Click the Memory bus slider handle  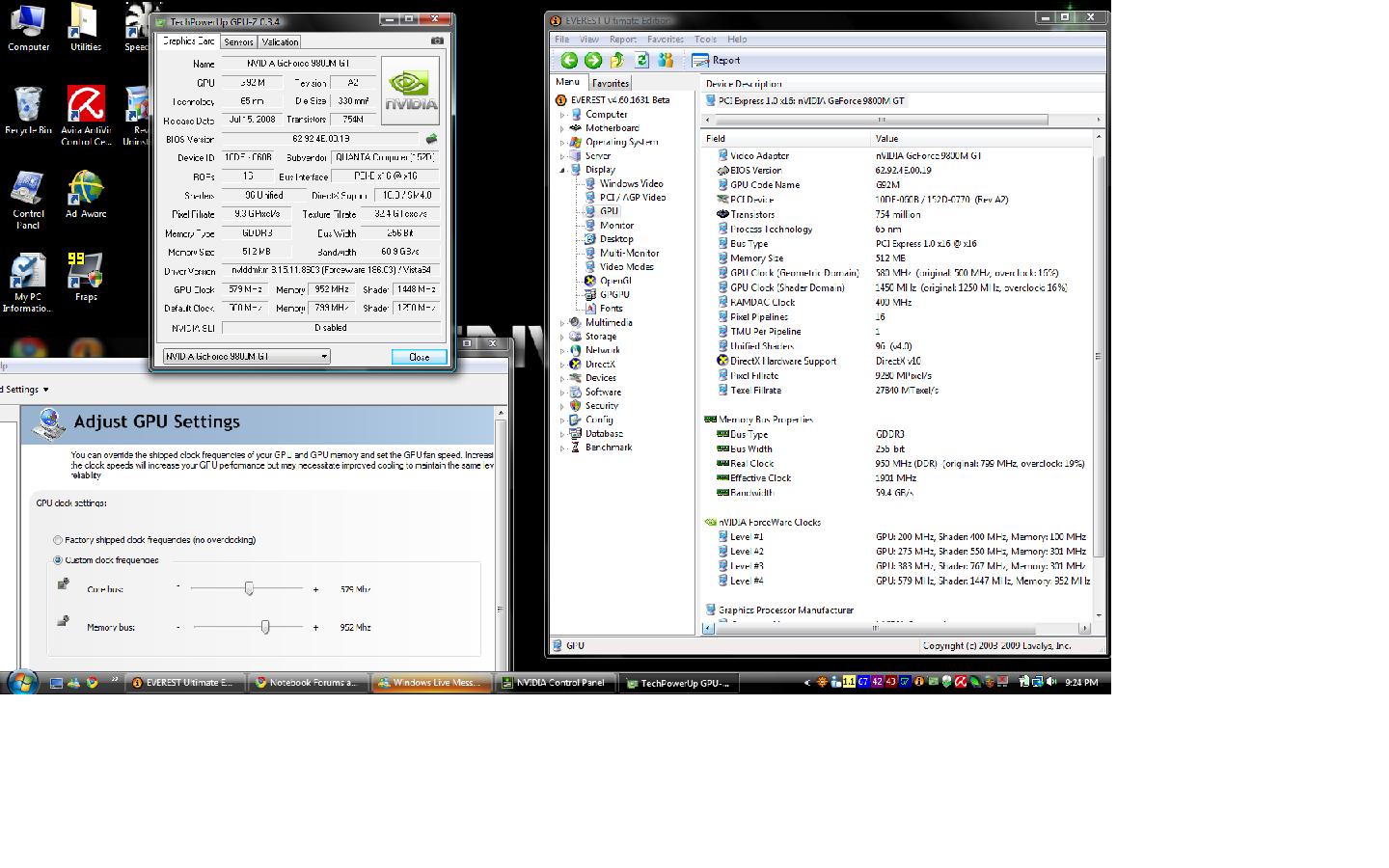(x=265, y=627)
